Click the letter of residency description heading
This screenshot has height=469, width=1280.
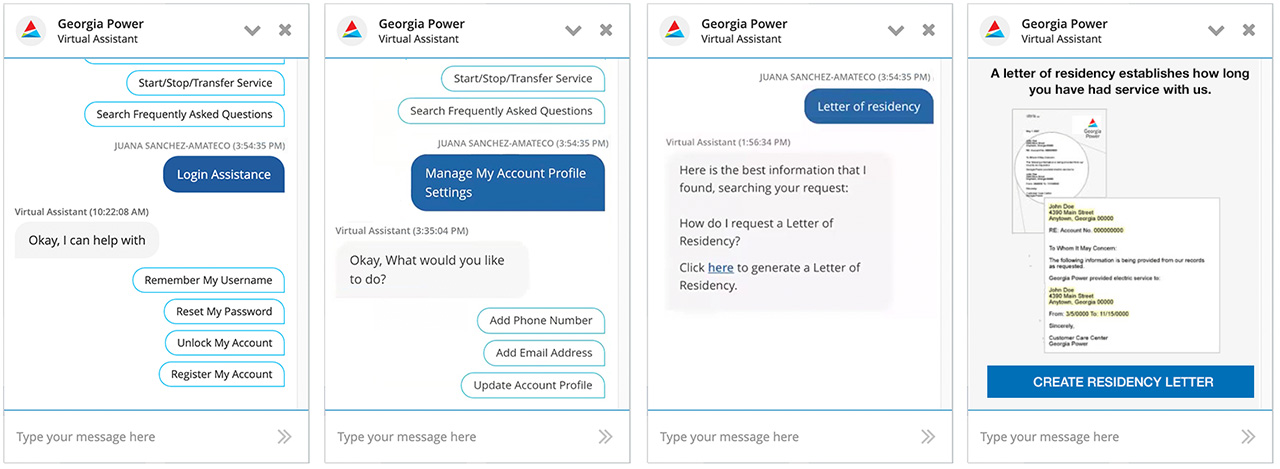[x=1121, y=81]
